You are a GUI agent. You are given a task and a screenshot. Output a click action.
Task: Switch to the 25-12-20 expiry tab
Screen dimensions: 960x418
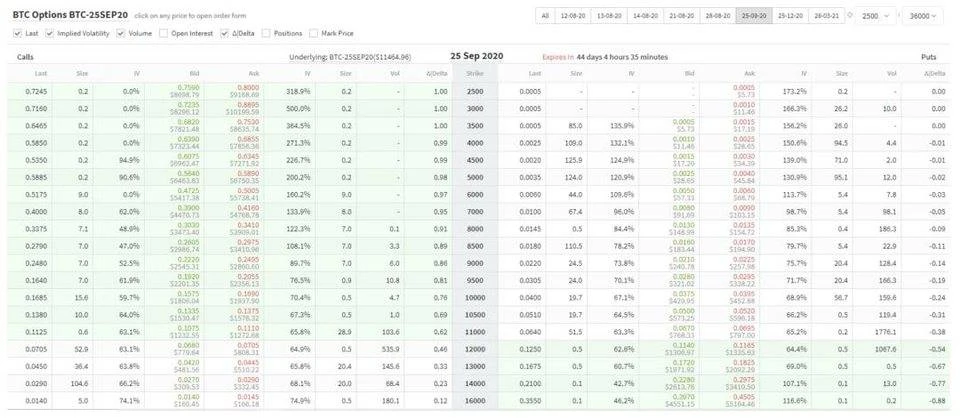788,16
